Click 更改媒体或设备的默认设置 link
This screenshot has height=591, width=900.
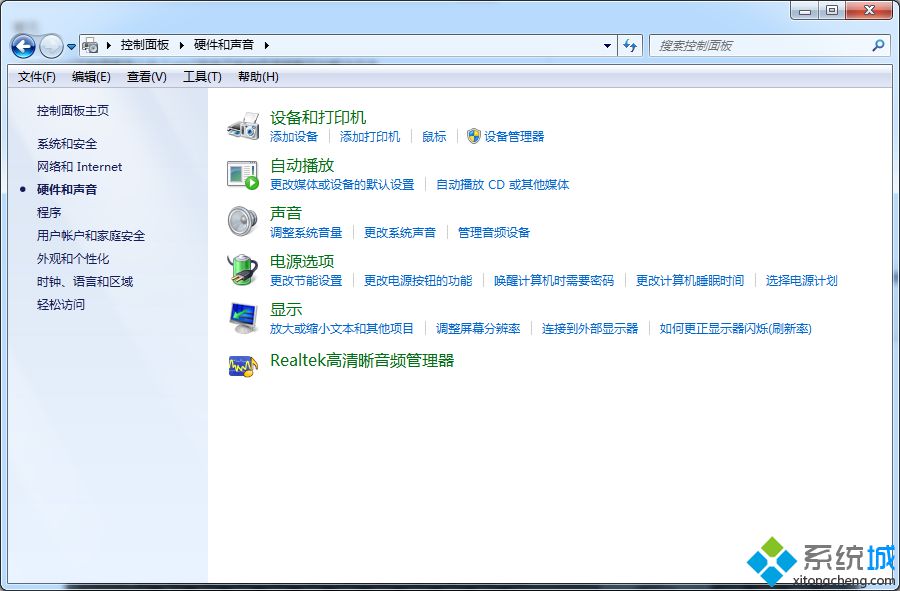(342, 184)
